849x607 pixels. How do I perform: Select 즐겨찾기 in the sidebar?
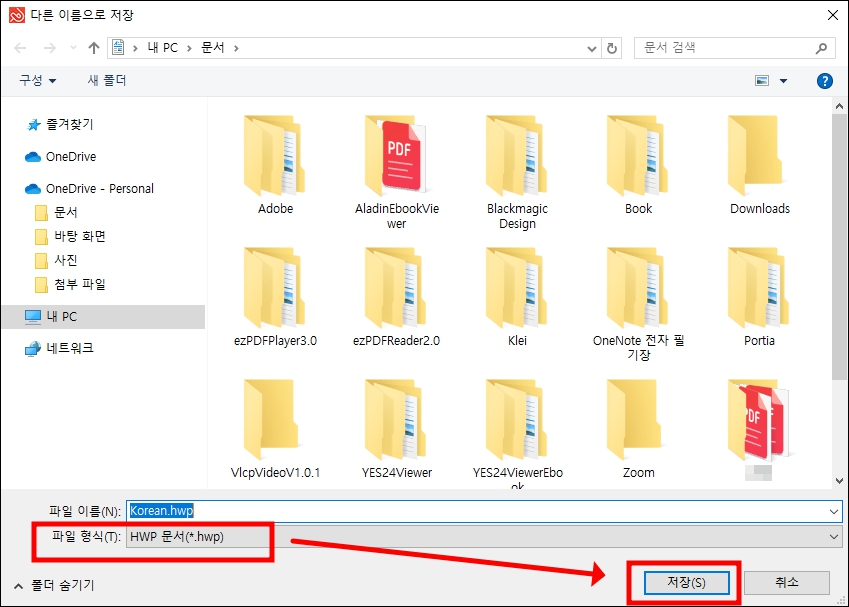coord(61,125)
